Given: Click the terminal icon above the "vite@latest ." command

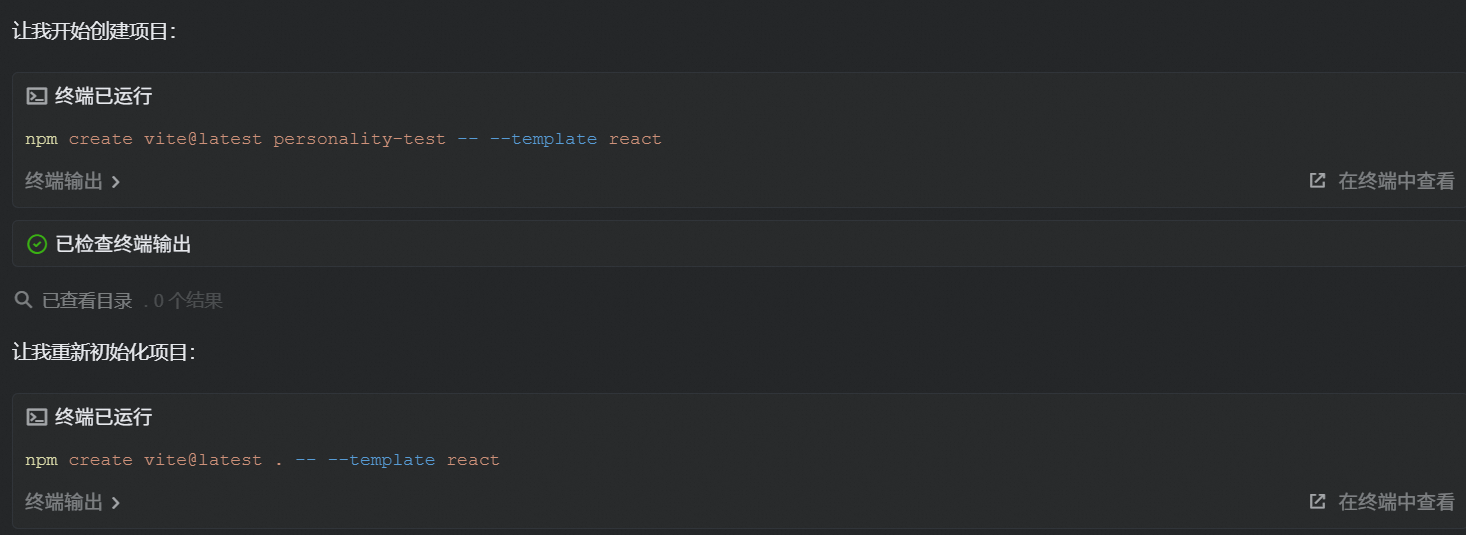Looking at the screenshot, I should [37, 417].
